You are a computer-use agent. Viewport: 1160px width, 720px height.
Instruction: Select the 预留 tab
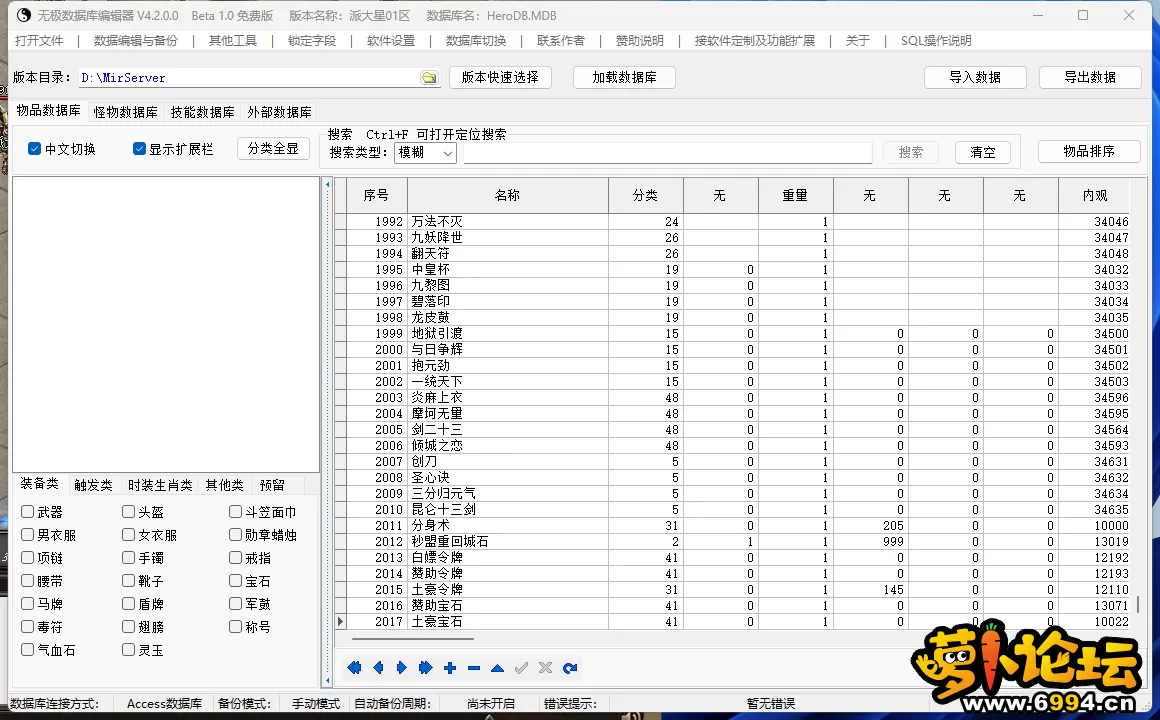[272, 485]
